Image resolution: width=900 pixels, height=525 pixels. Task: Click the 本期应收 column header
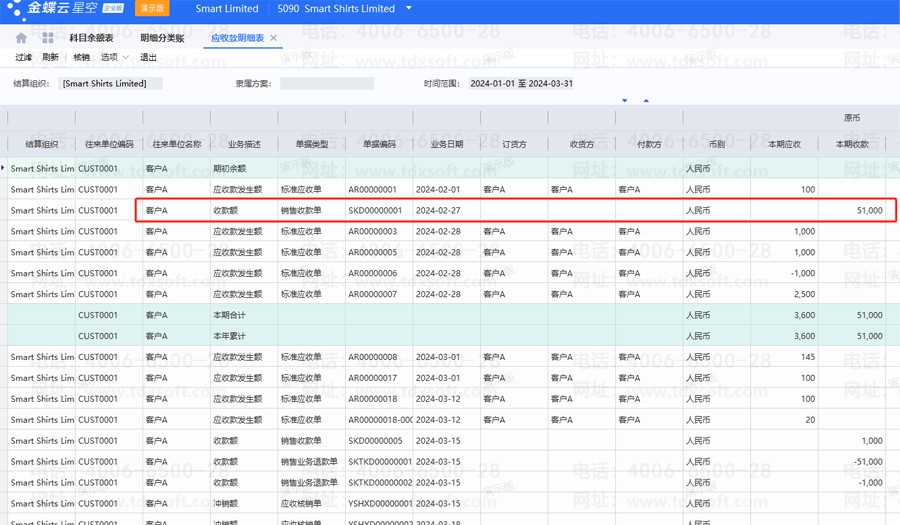point(783,144)
